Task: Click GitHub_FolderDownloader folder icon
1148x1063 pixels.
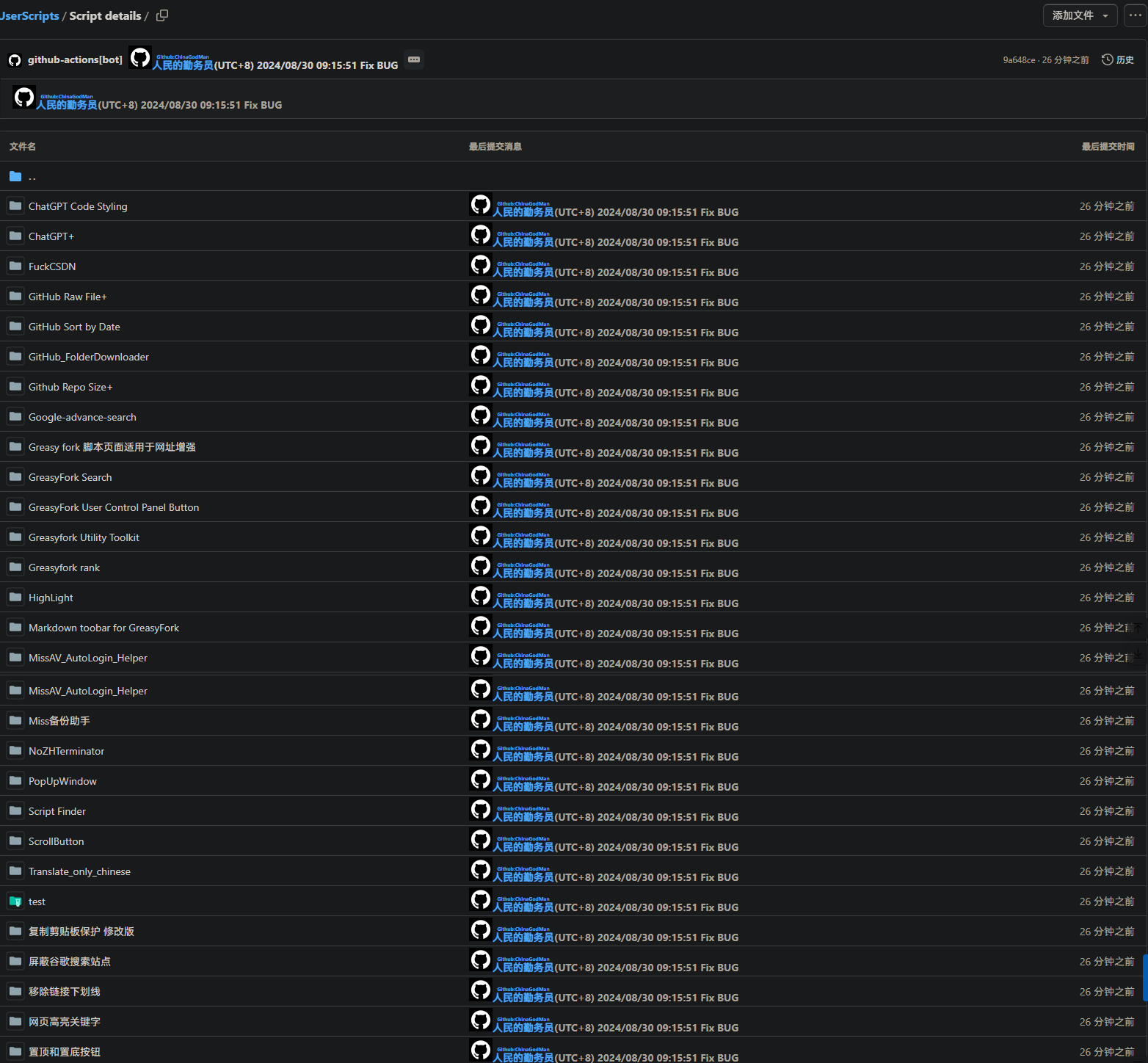Action: [x=15, y=356]
